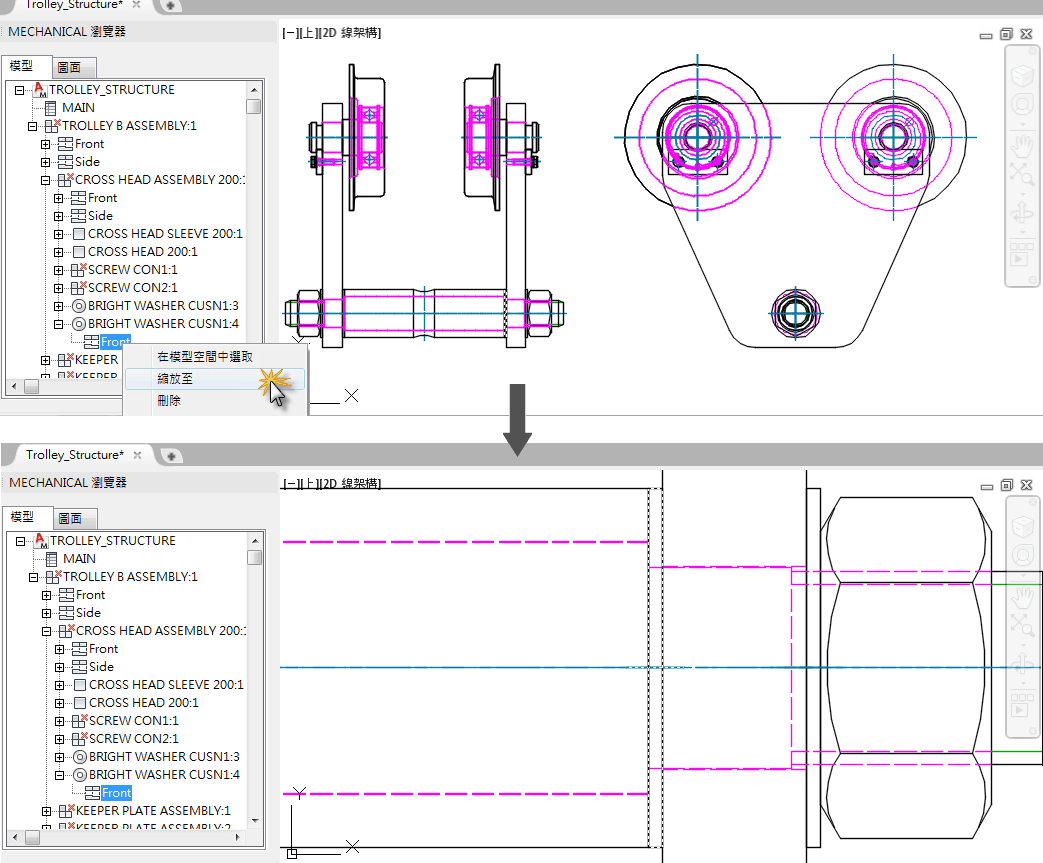Expand CROSS HEAD SLEEVE 200:1 in lower tree
This screenshot has height=863, width=1043.
coord(60,685)
